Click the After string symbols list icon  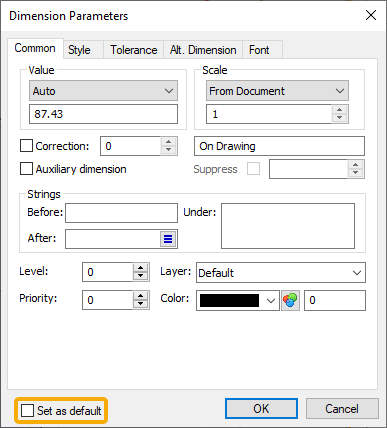(168, 239)
